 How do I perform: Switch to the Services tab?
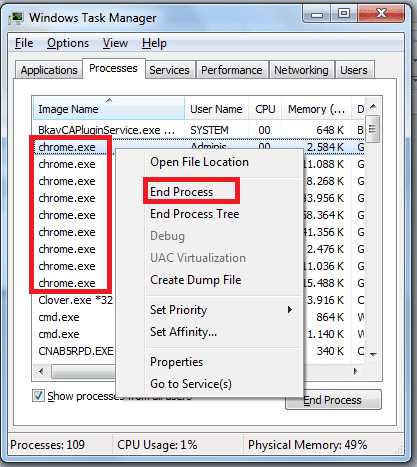click(x=169, y=70)
